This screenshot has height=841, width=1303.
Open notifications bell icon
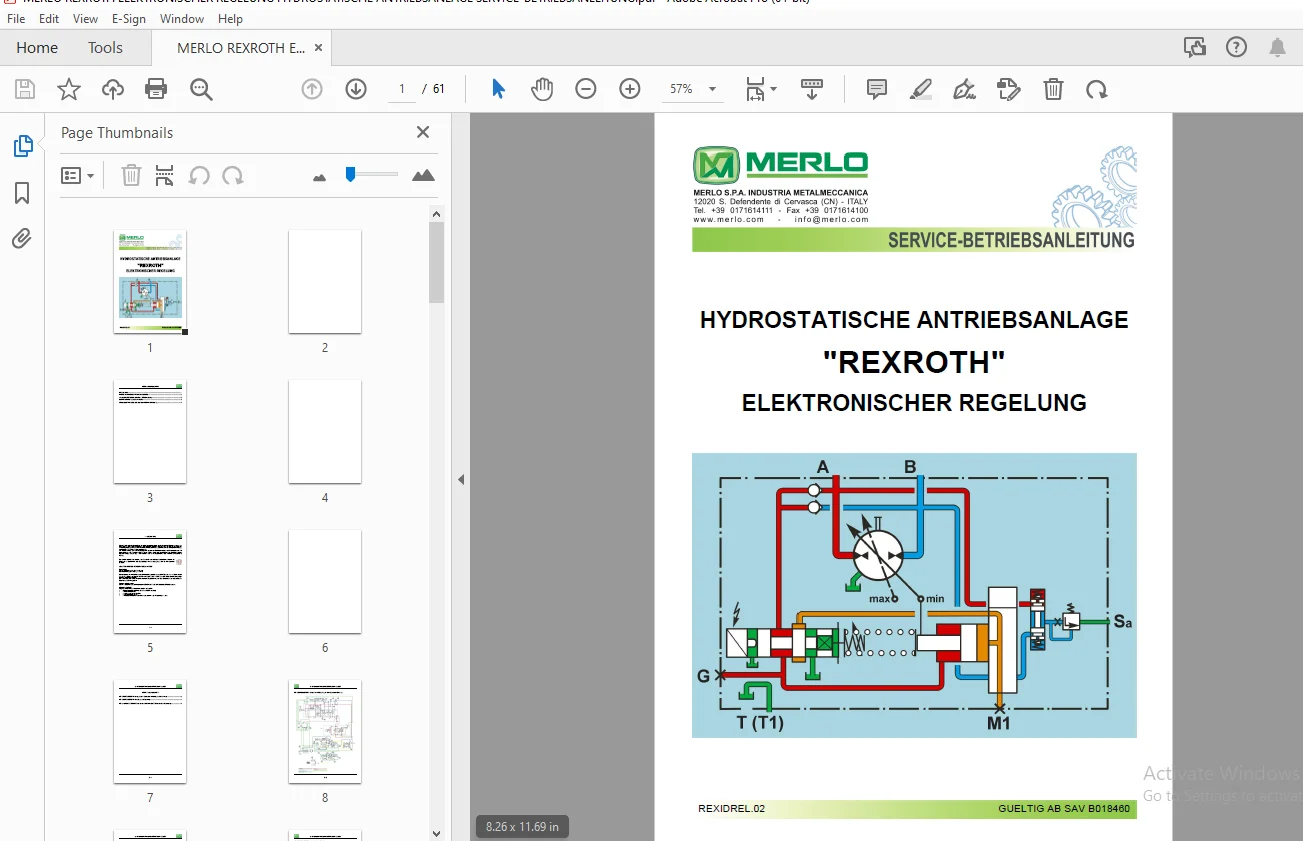[1277, 47]
